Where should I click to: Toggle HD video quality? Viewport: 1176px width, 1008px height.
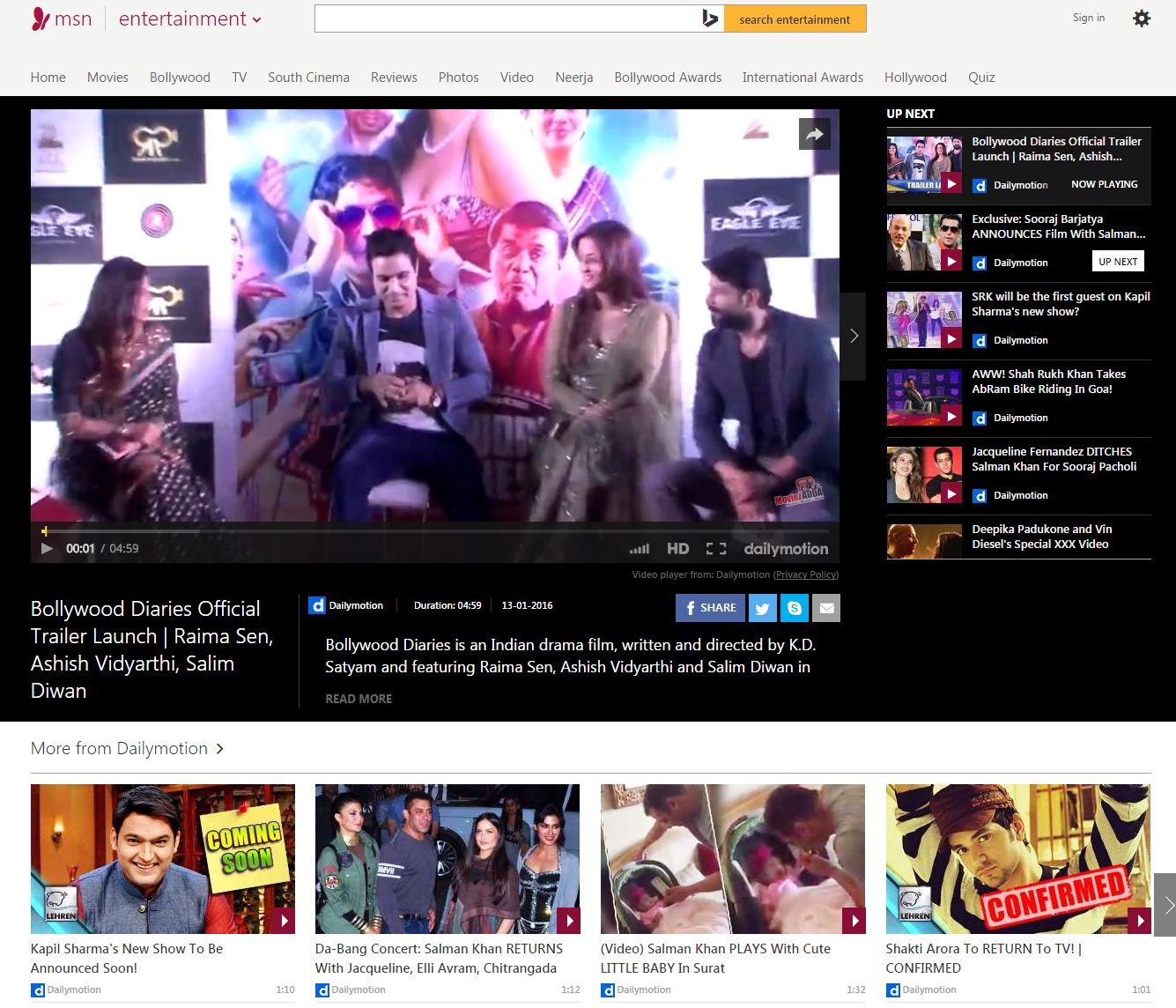677,549
